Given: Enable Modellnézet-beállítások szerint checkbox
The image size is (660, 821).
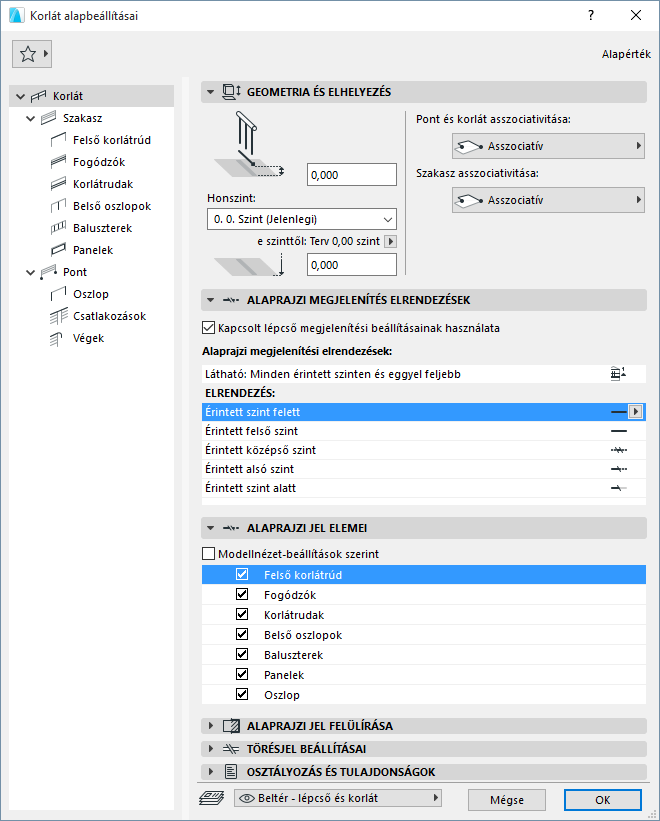Looking at the screenshot, I should [x=208, y=554].
